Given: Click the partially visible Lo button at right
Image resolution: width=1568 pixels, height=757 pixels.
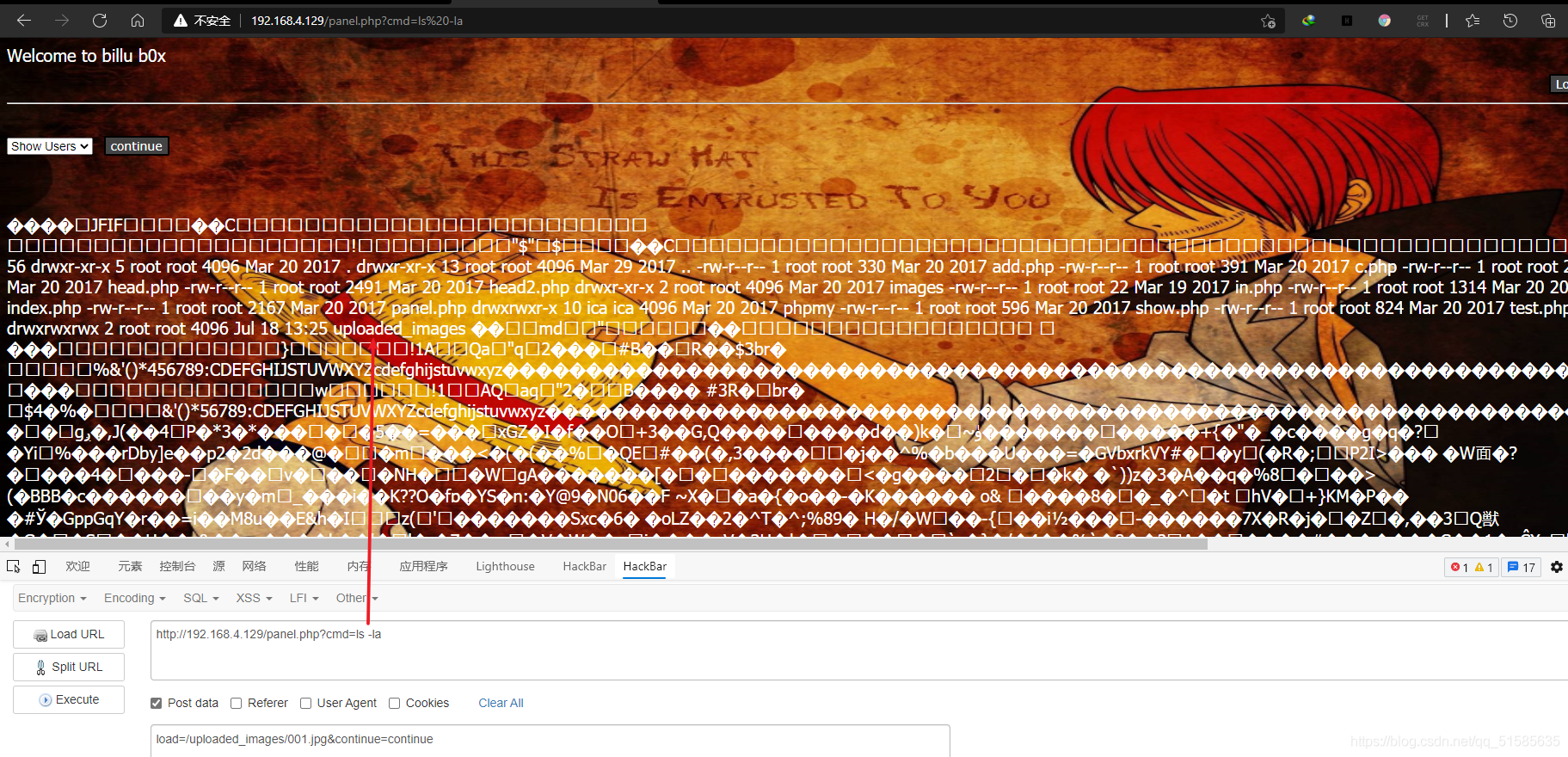Looking at the screenshot, I should [x=1559, y=83].
